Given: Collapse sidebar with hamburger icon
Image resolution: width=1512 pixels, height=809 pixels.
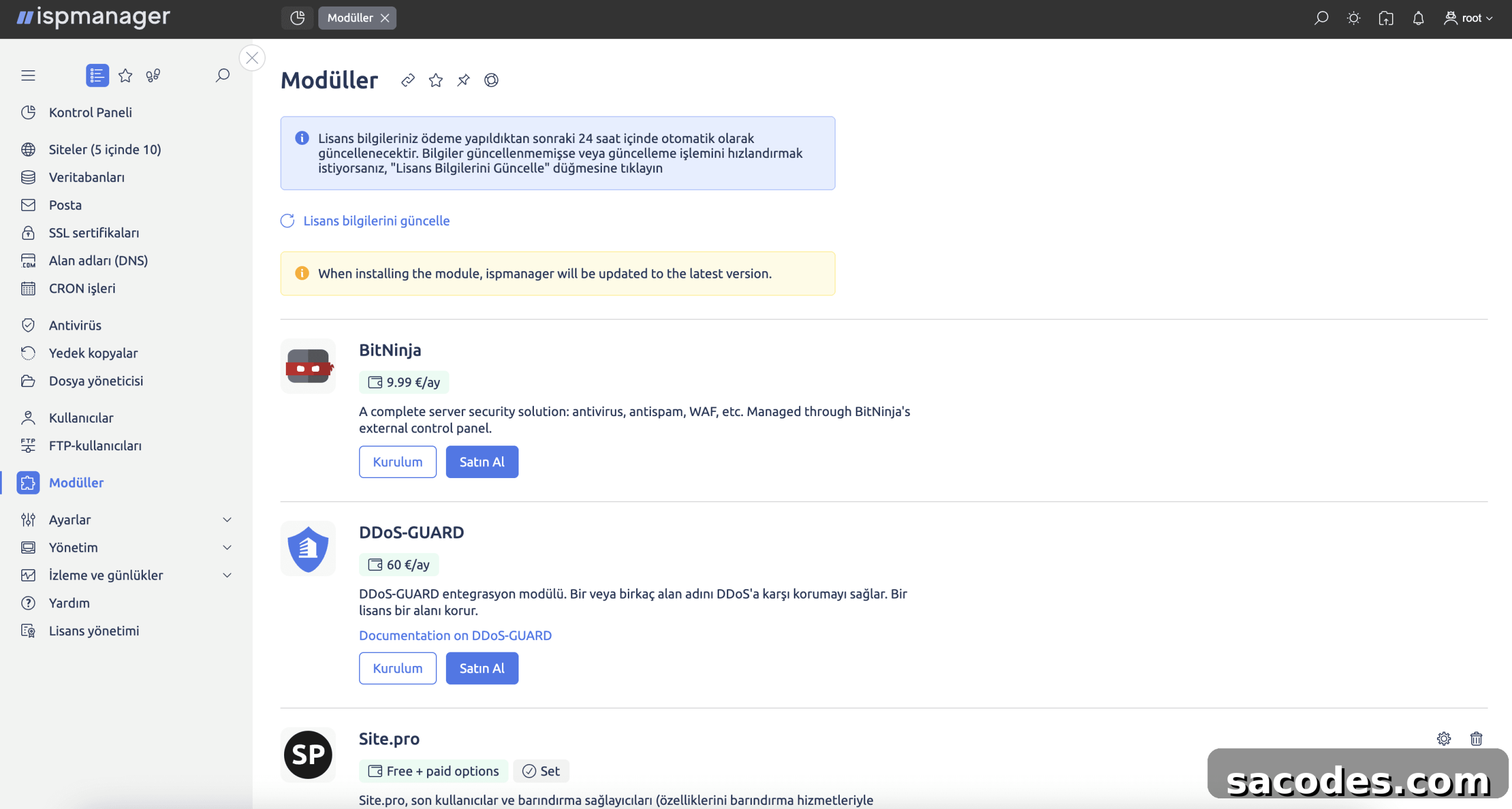Looking at the screenshot, I should coord(28,76).
